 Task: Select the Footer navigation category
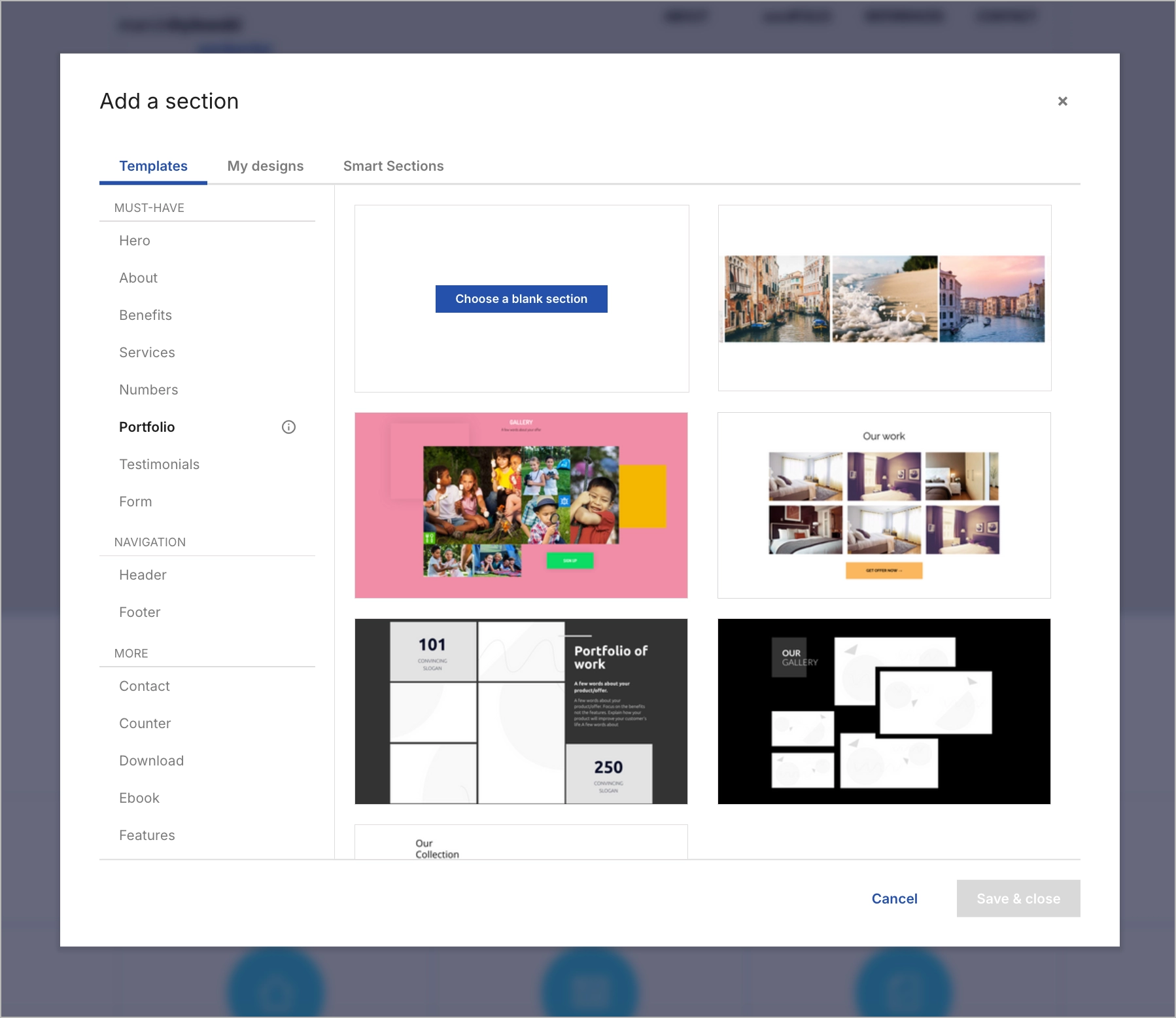click(x=139, y=612)
